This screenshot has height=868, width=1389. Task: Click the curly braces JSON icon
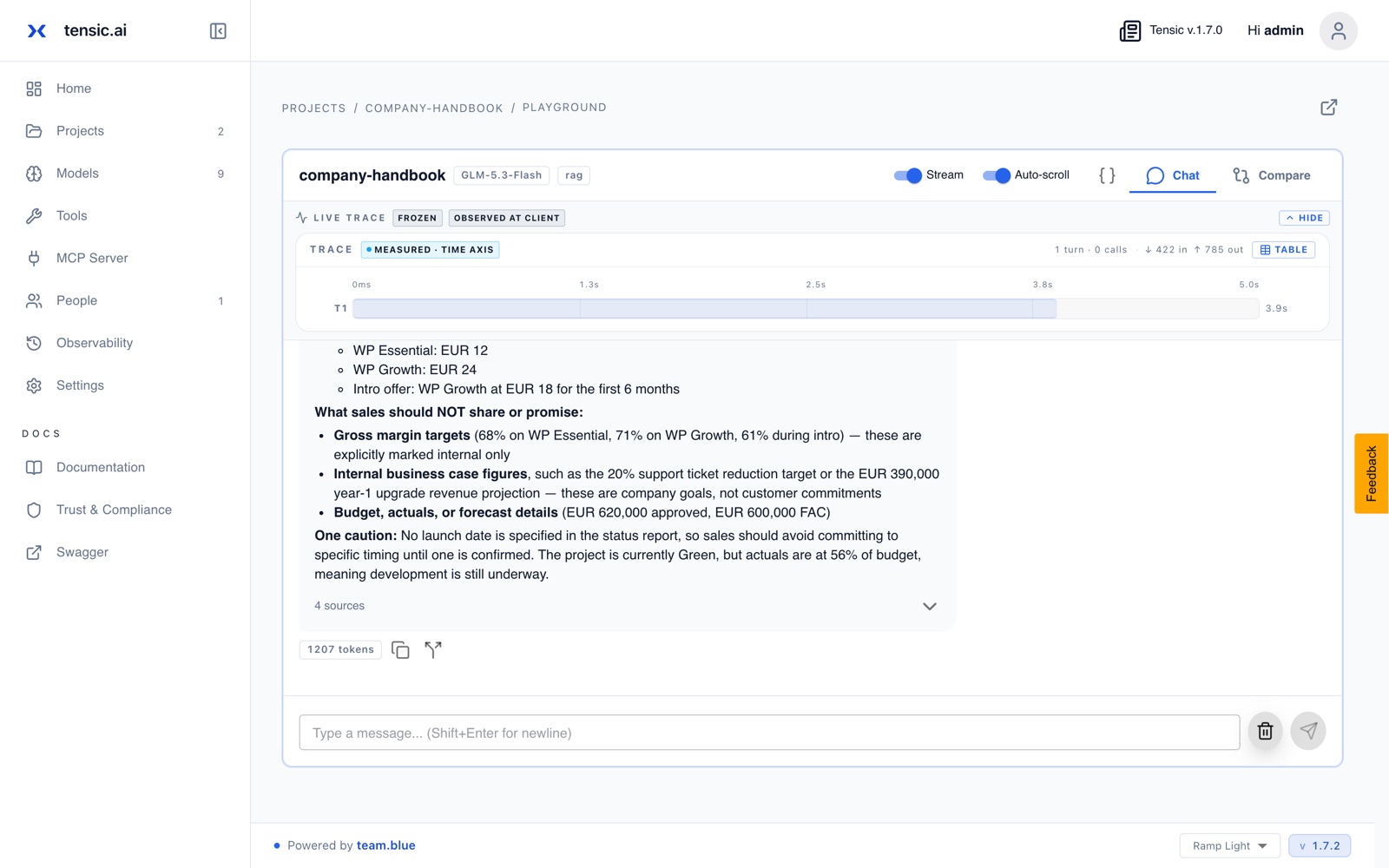[1107, 175]
